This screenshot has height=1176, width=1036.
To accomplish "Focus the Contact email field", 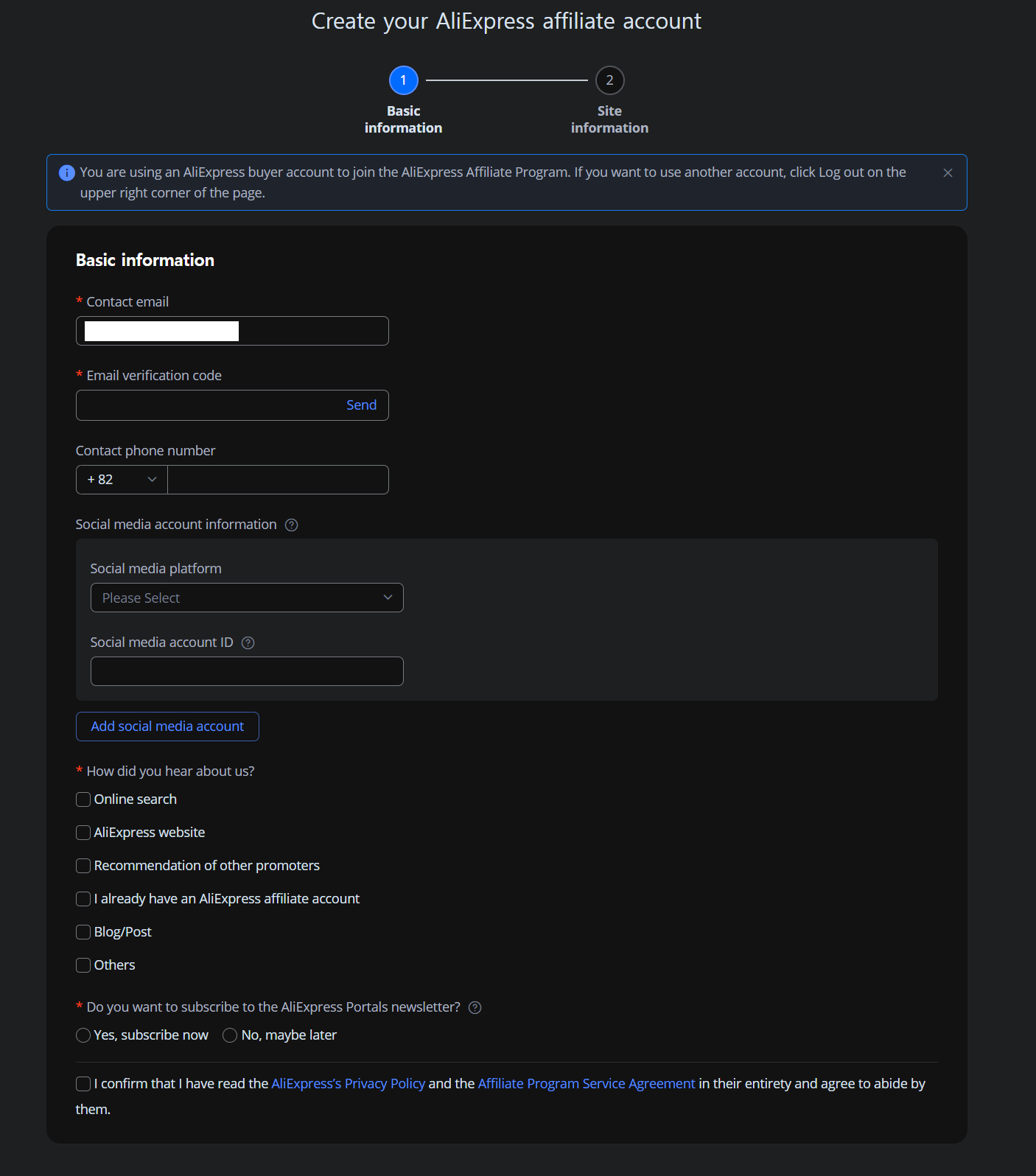I will (232, 331).
